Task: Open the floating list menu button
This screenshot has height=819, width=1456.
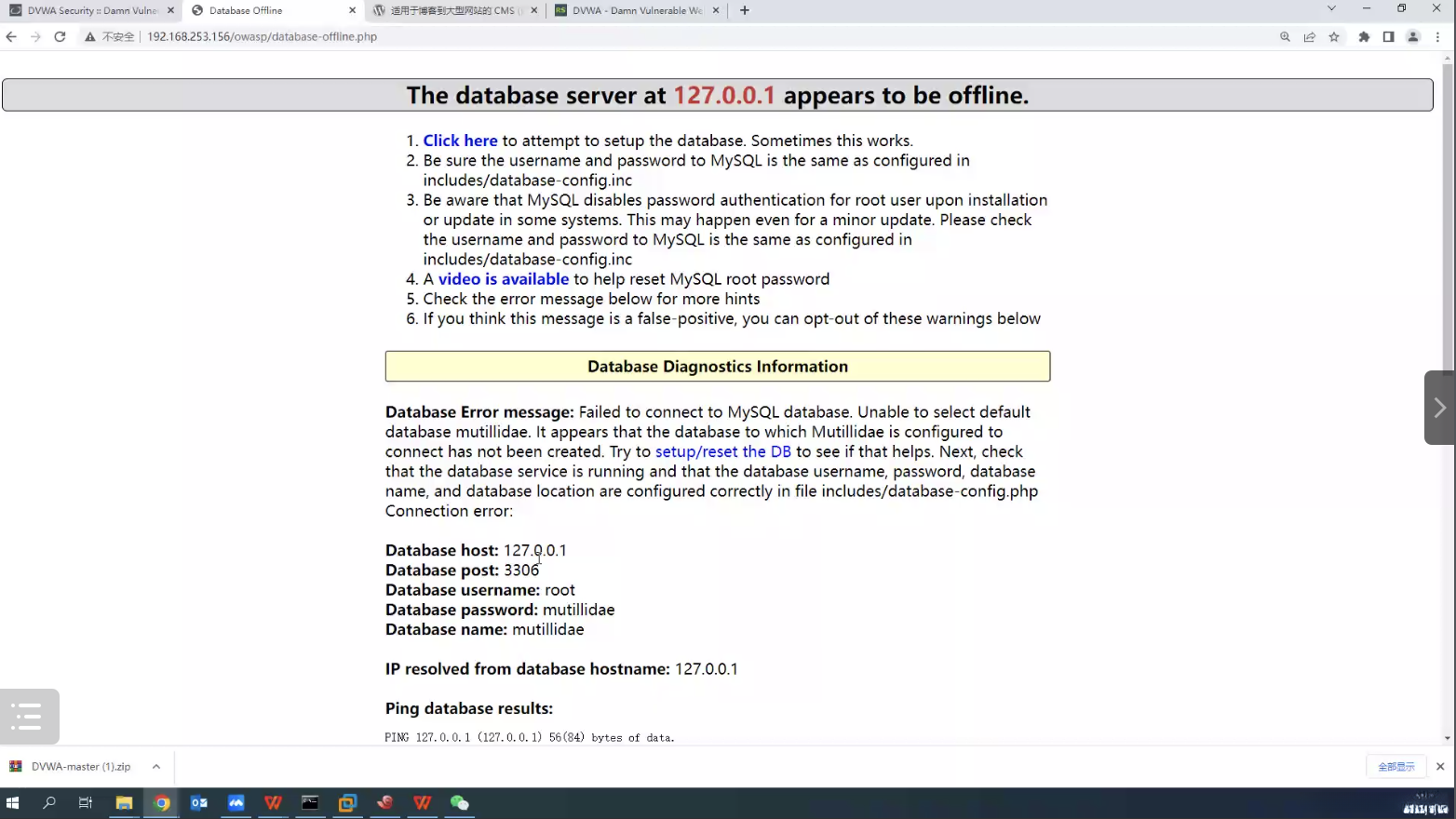Action: click(28, 717)
